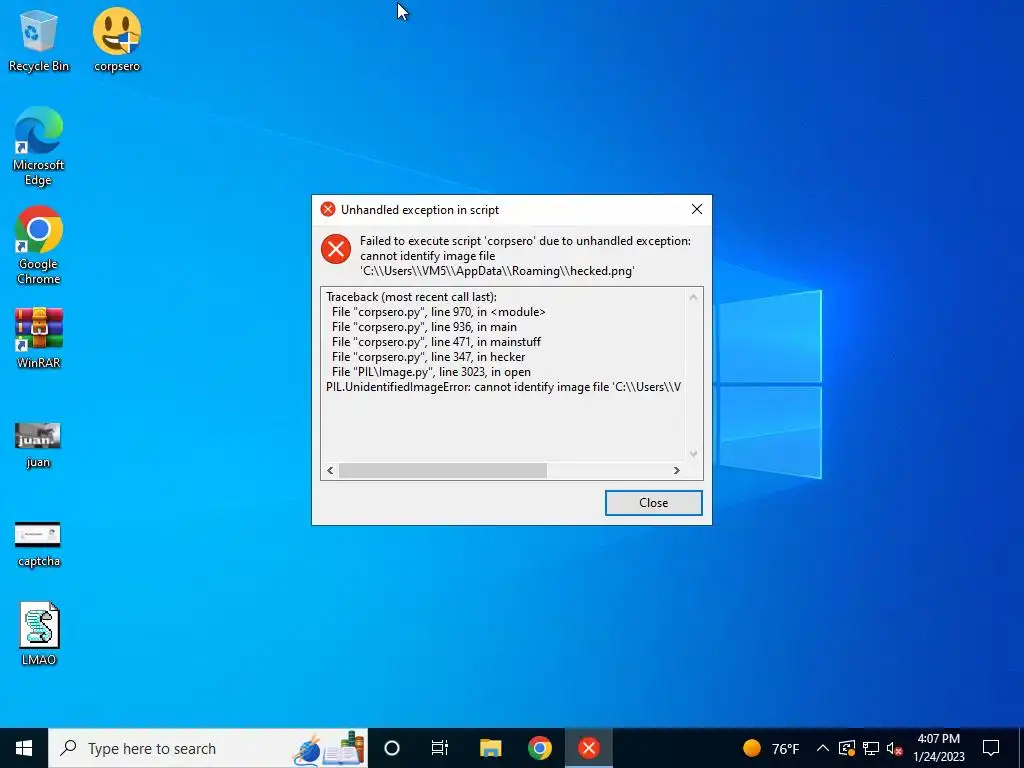Open the network tray icon
Screen dimensions: 1024x768
click(871, 748)
